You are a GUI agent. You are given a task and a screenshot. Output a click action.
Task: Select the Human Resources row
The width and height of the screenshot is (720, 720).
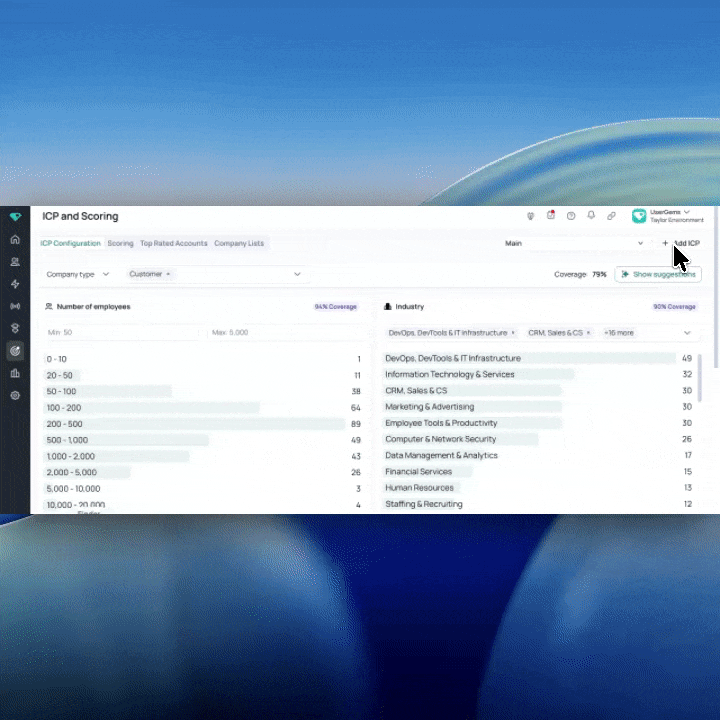pyautogui.click(x=538, y=488)
